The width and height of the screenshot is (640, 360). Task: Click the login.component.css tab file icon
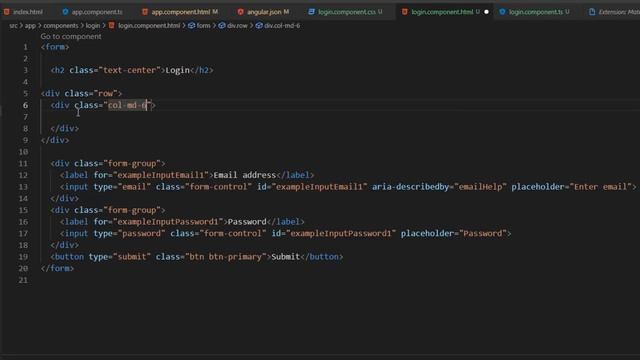[x=311, y=12]
